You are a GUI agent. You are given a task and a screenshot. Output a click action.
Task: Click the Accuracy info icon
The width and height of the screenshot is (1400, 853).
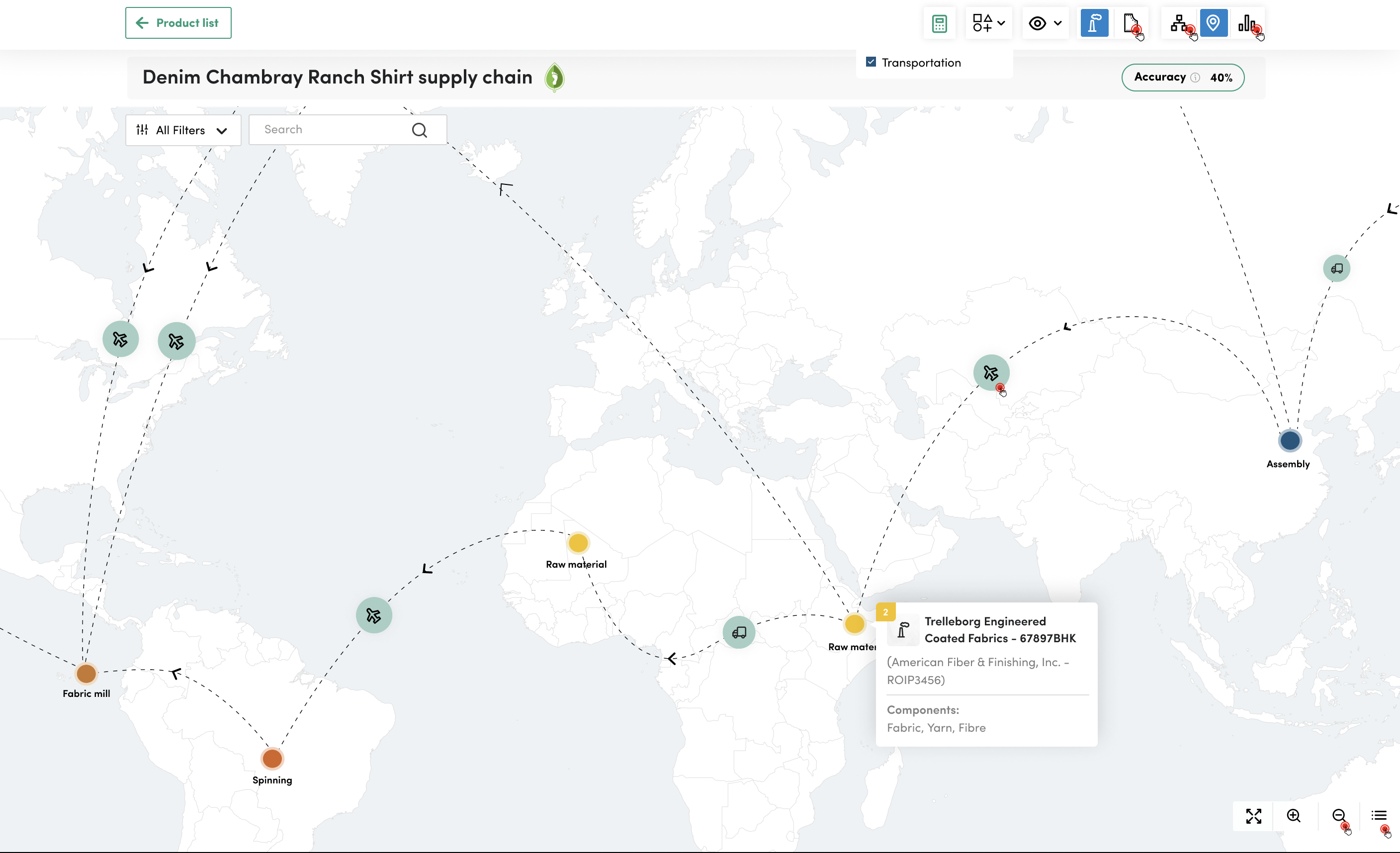coord(1196,78)
